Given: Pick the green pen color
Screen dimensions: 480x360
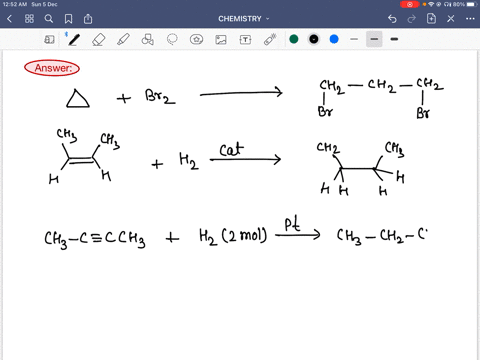Looking at the screenshot, I should tap(294, 39).
